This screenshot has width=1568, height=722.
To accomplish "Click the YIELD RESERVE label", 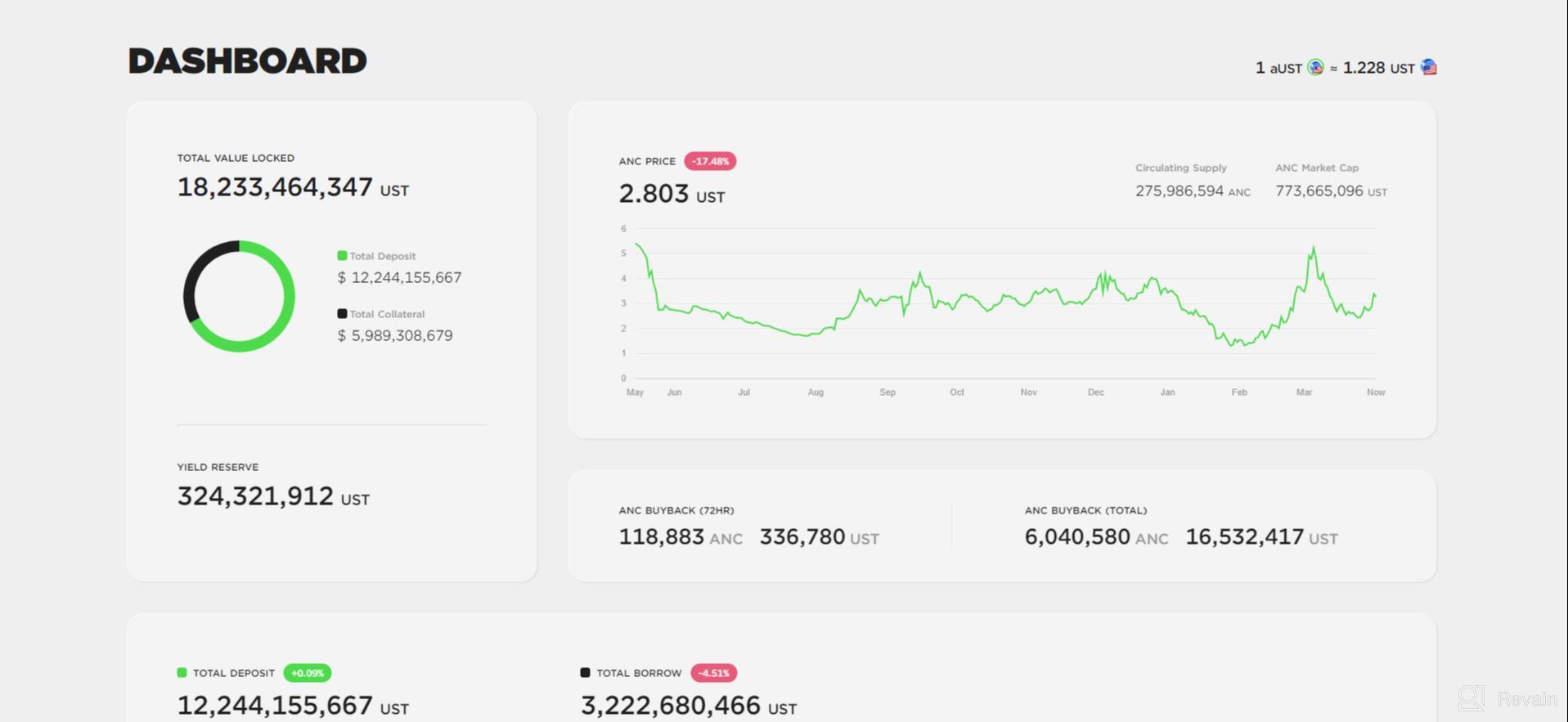I will pos(218,467).
